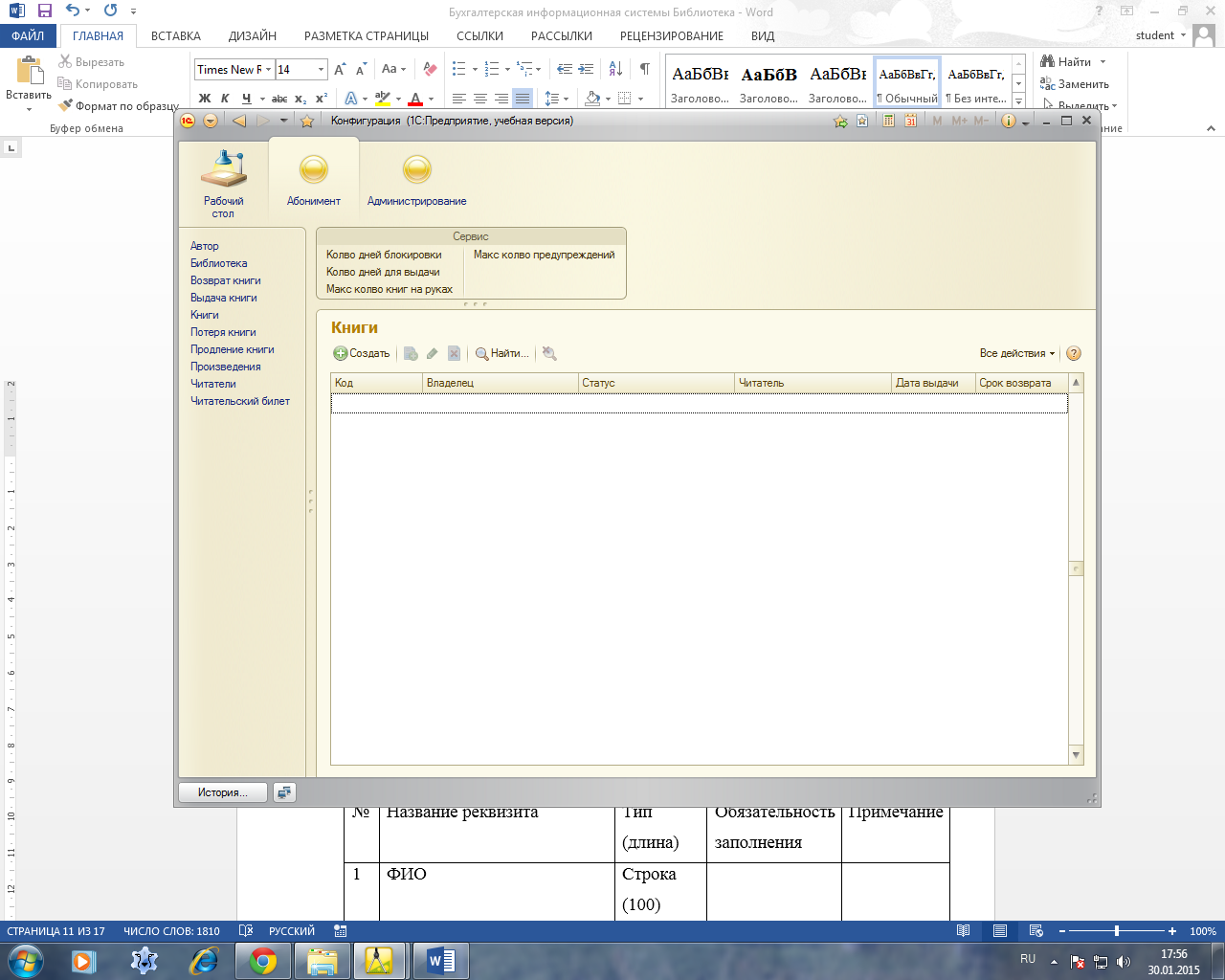This screenshot has width=1225, height=980.
Task: Open Рабочий стол section in 1C
Action: click(223, 183)
